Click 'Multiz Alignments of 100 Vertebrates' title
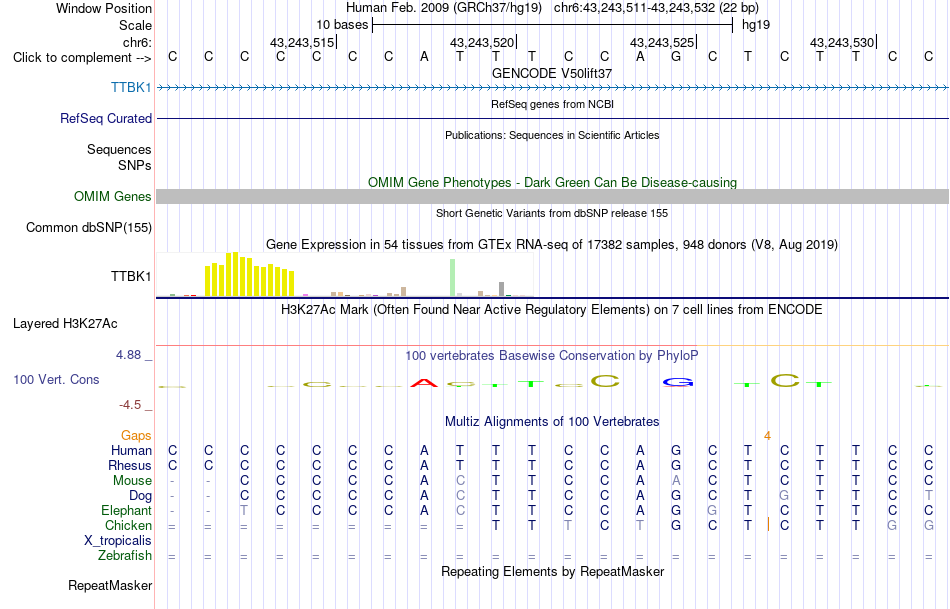 tap(552, 422)
